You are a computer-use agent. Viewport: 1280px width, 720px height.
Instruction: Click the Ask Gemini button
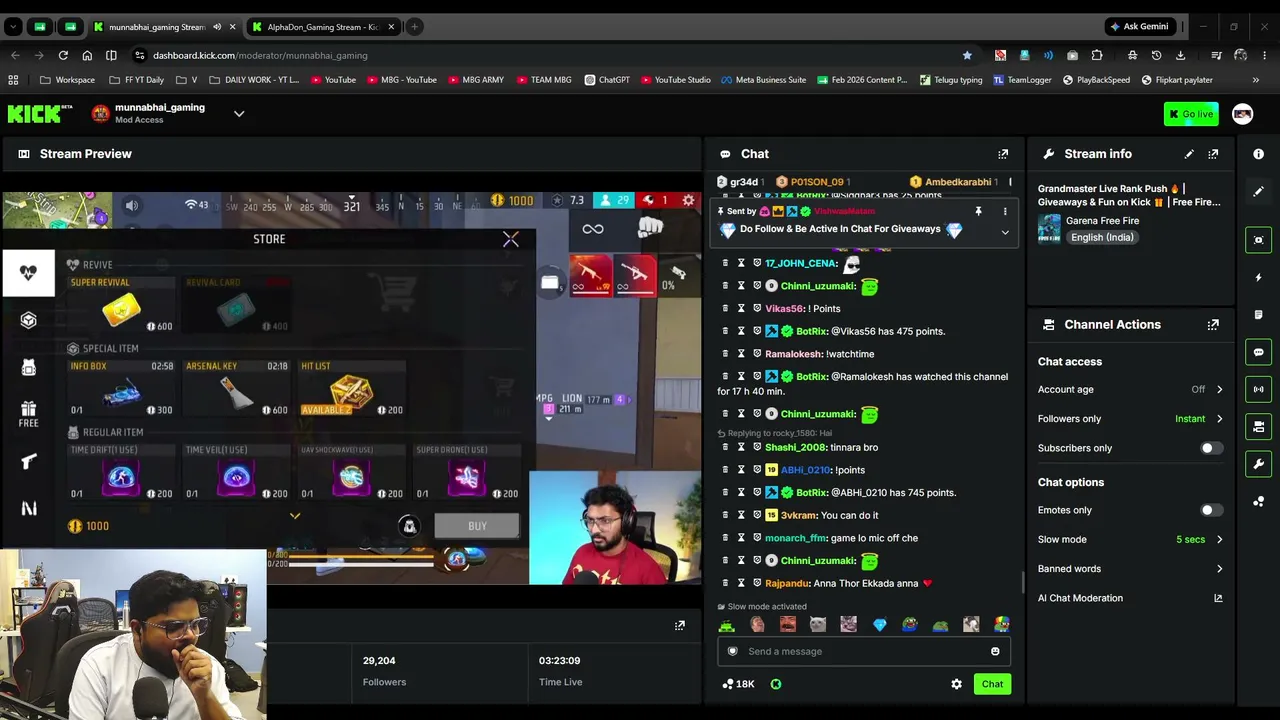[x=1139, y=27]
